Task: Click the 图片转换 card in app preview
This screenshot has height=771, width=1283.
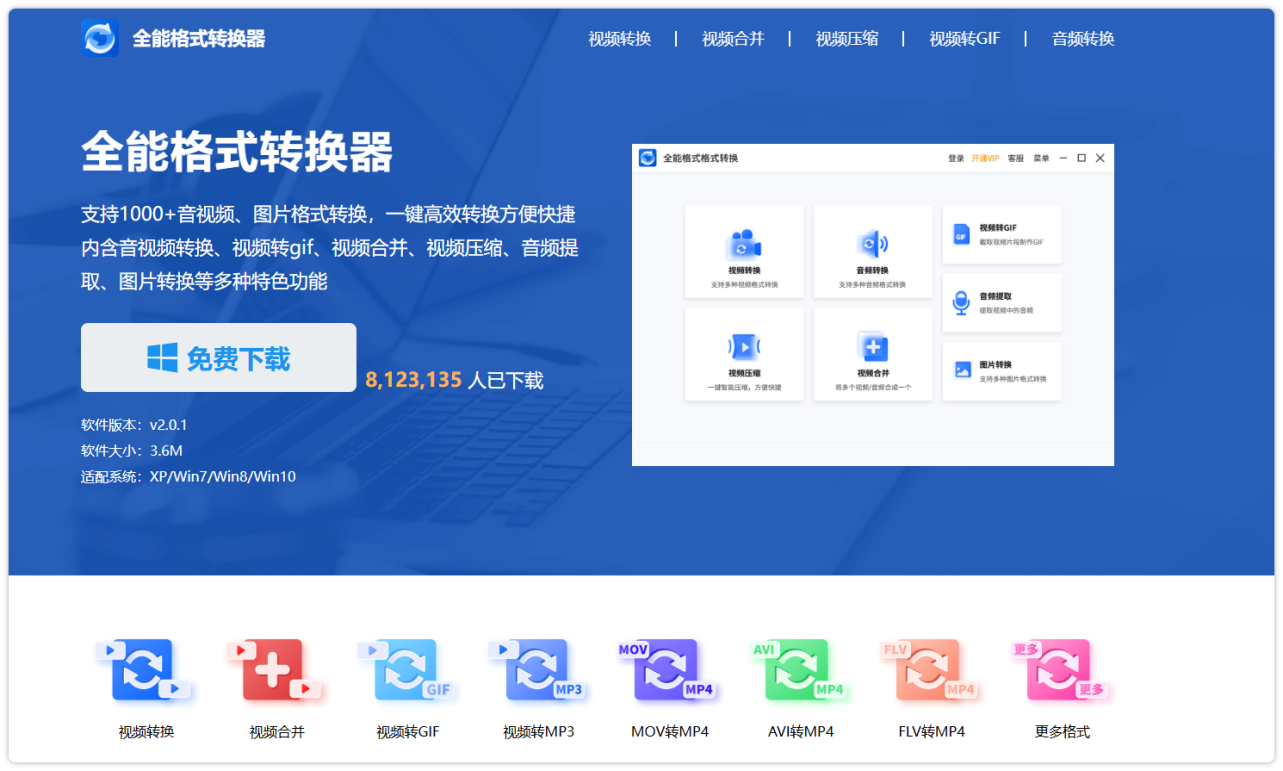Action: click(x=1001, y=371)
